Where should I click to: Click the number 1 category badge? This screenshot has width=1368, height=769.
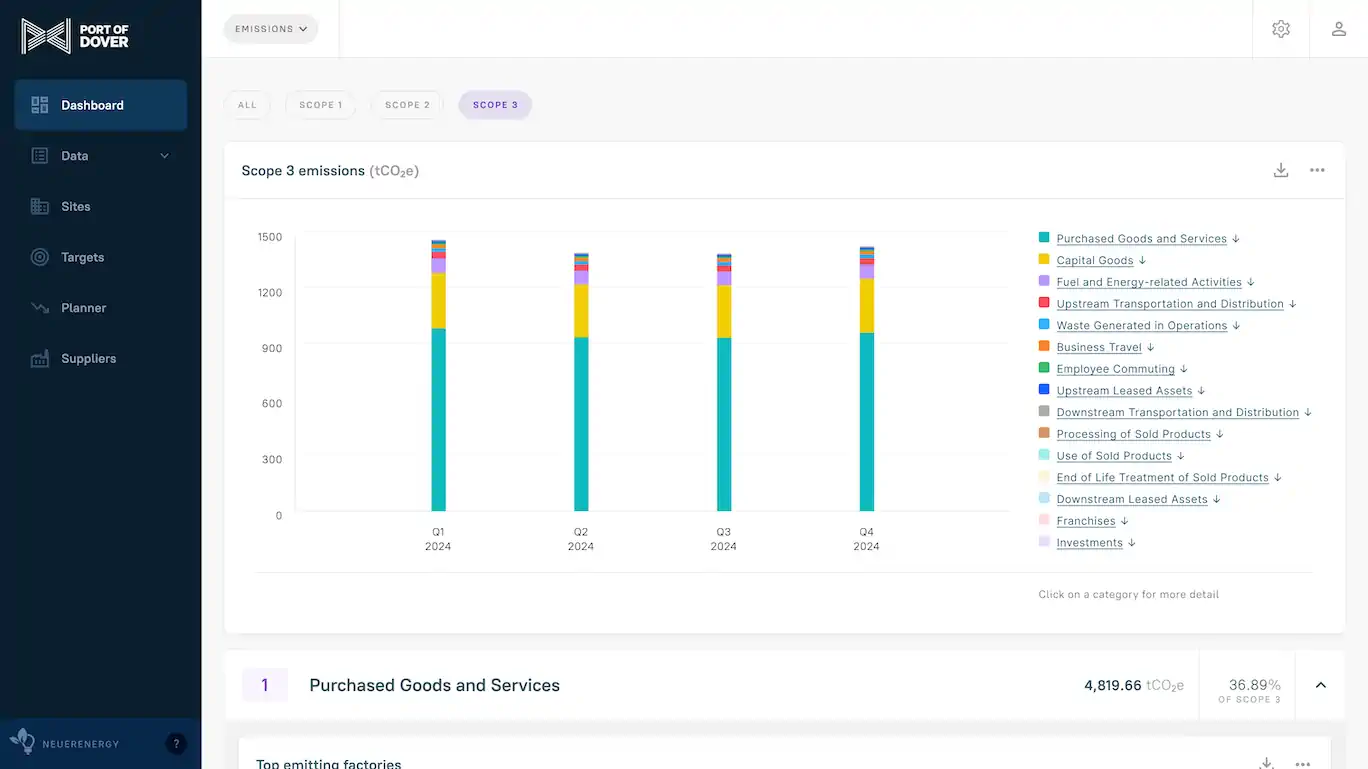[x=265, y=685]
